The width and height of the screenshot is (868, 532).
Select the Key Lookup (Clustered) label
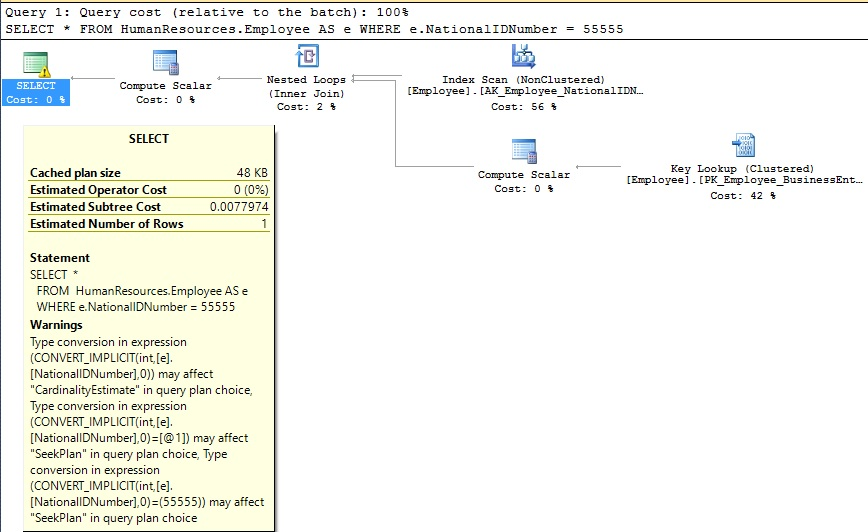point(742,169)
